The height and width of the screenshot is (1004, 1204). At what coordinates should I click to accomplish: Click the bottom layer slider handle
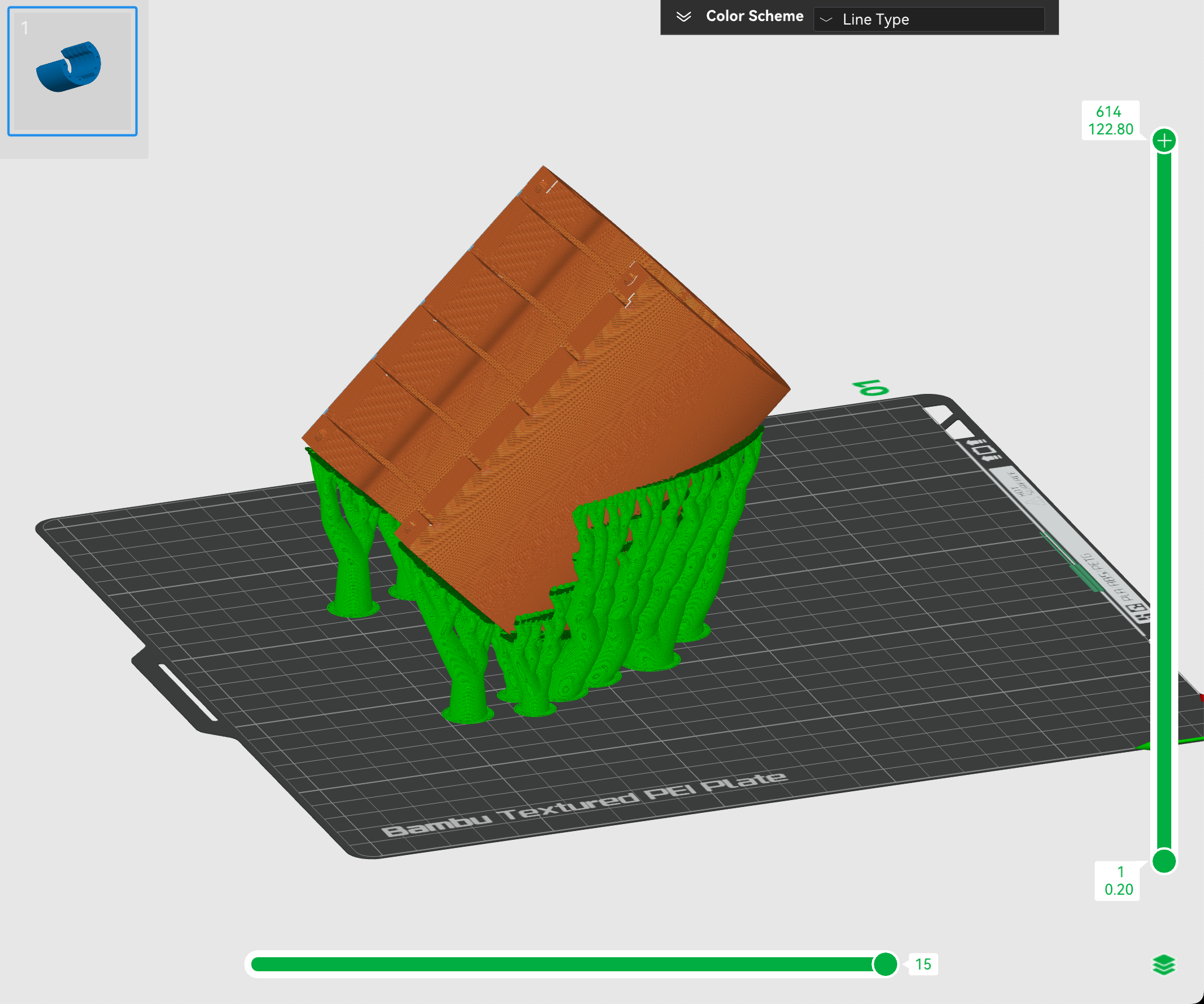(1164, 861)
